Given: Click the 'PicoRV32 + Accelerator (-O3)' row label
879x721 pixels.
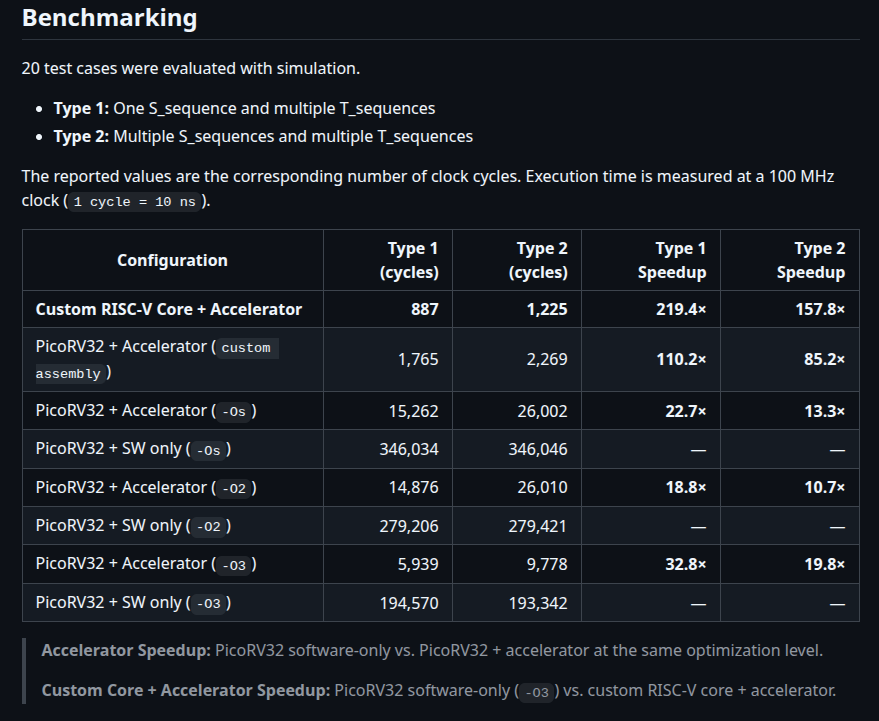Looking at the screenshot, I should point(146,564).
